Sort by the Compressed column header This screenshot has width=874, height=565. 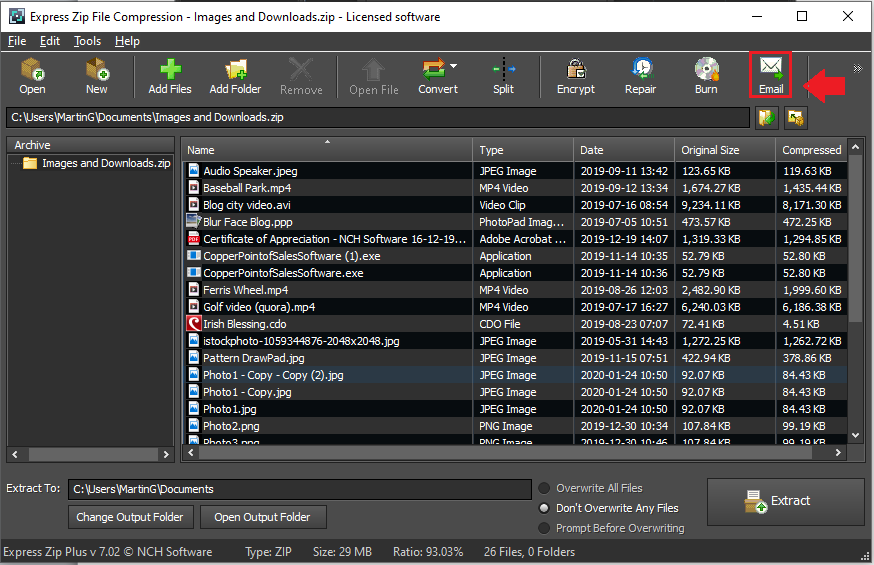pos(812,150)
